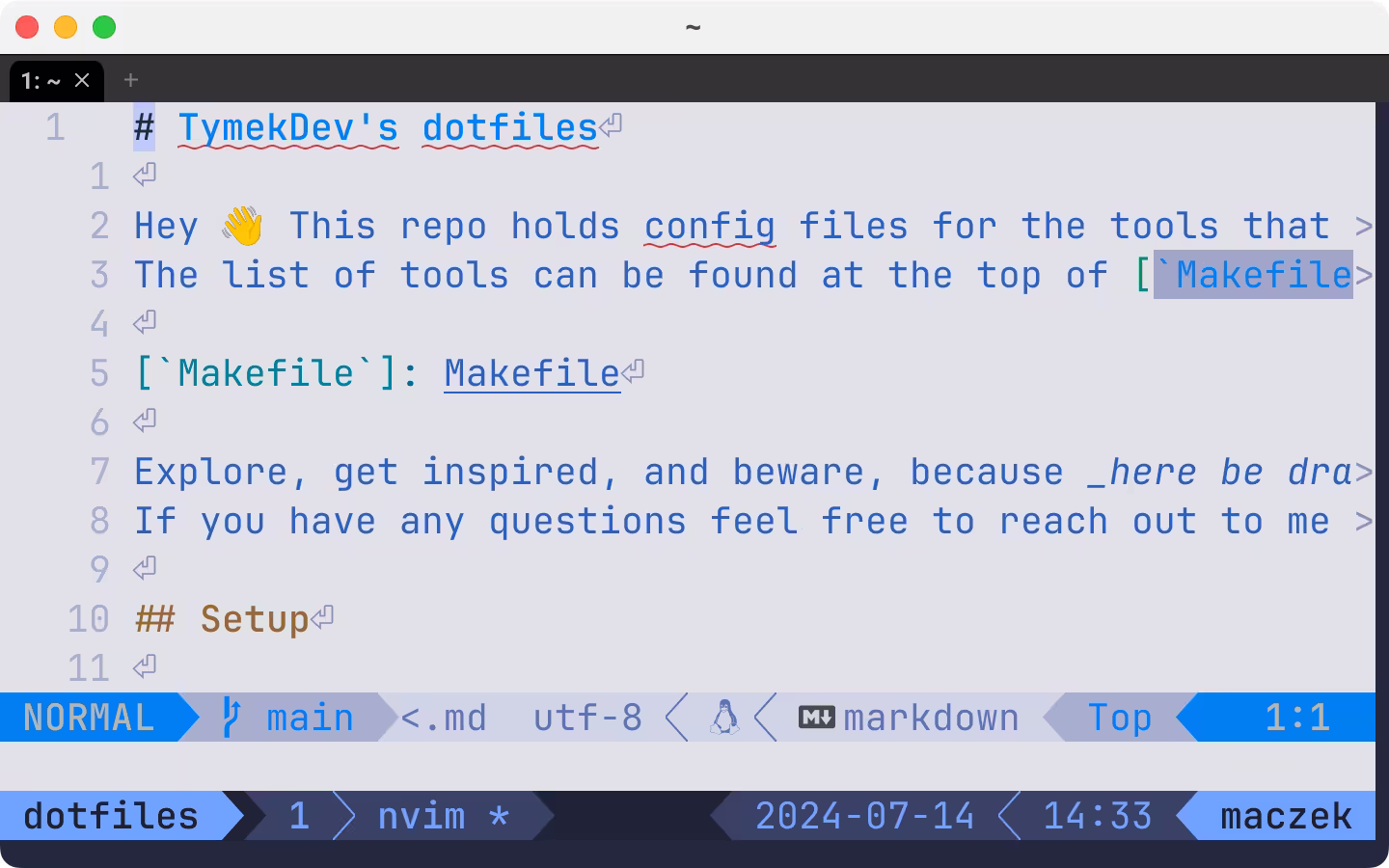
Task: Open a new terminal tab with plus
Action: click(131, 80)
